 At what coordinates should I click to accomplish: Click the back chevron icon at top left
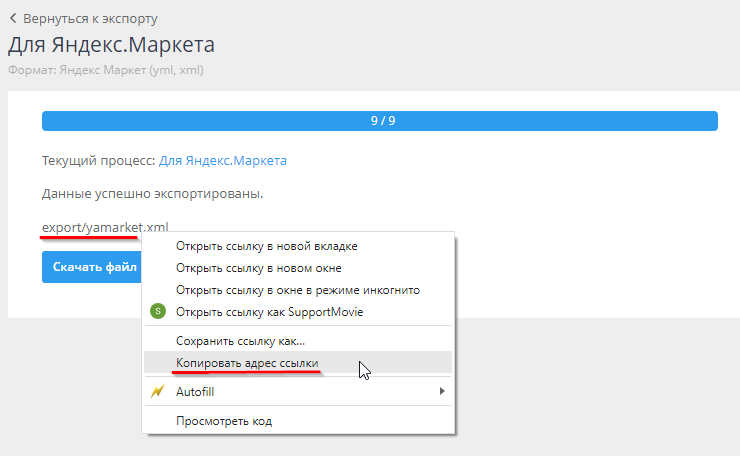pyautogui.click(x=13, y=18)
